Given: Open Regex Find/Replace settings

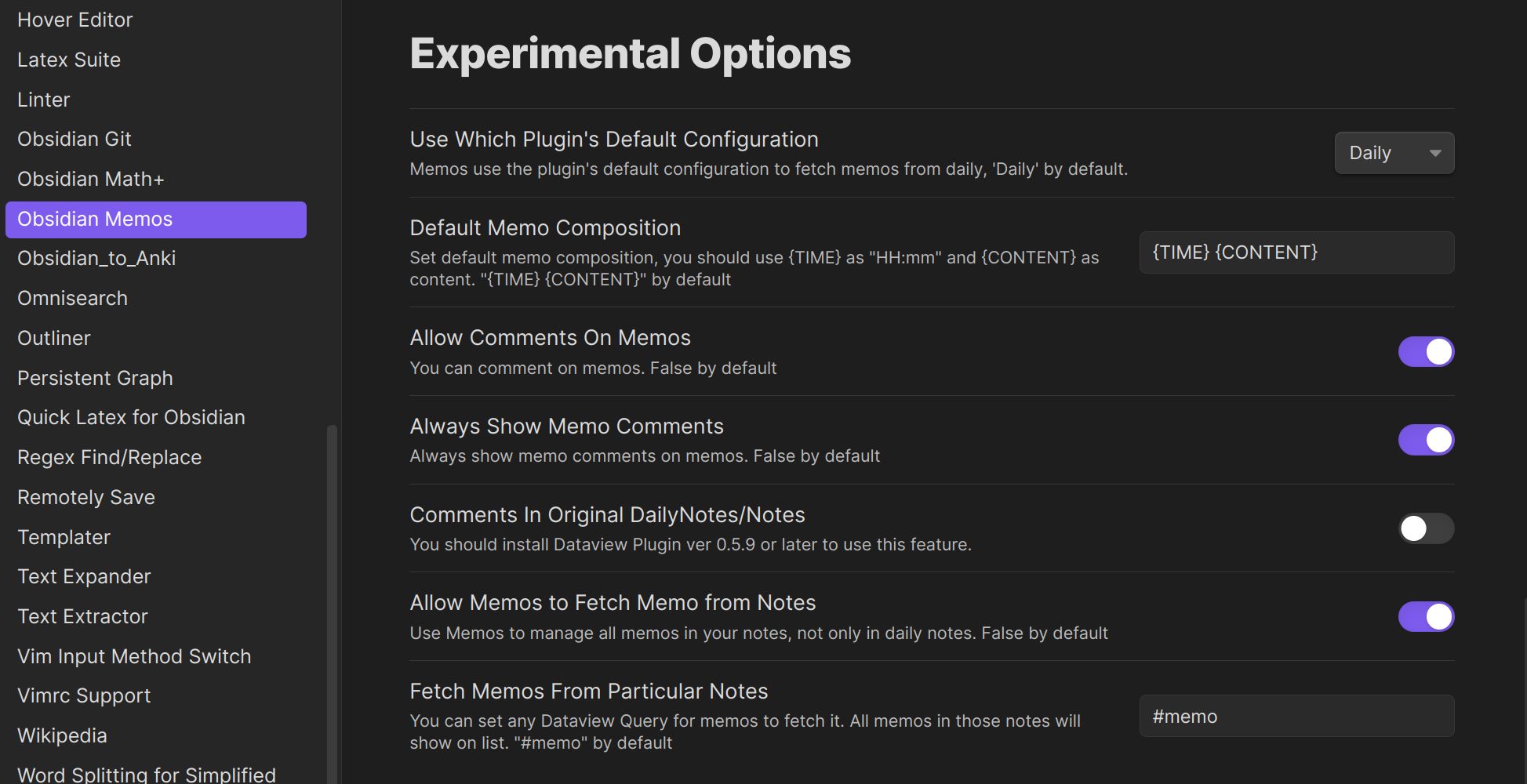Looking at the screenshot, I should pos(109,457).
